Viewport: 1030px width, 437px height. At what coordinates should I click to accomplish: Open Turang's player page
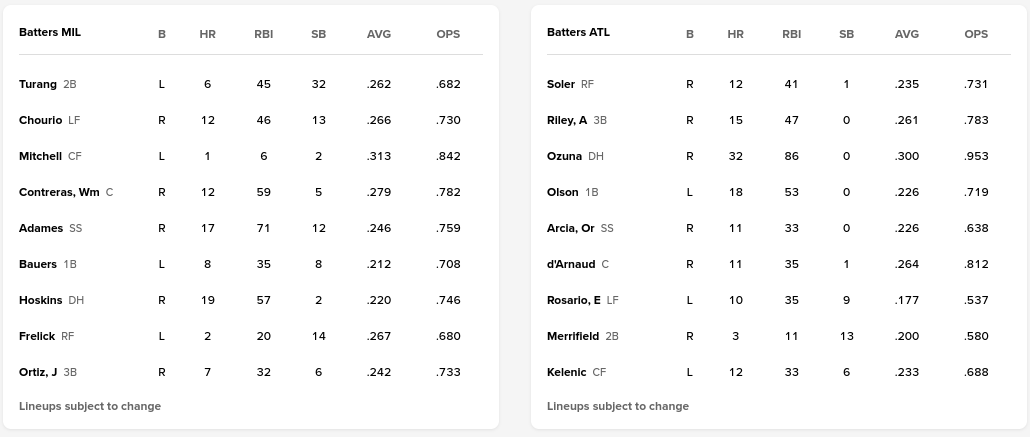pos(38,84)
